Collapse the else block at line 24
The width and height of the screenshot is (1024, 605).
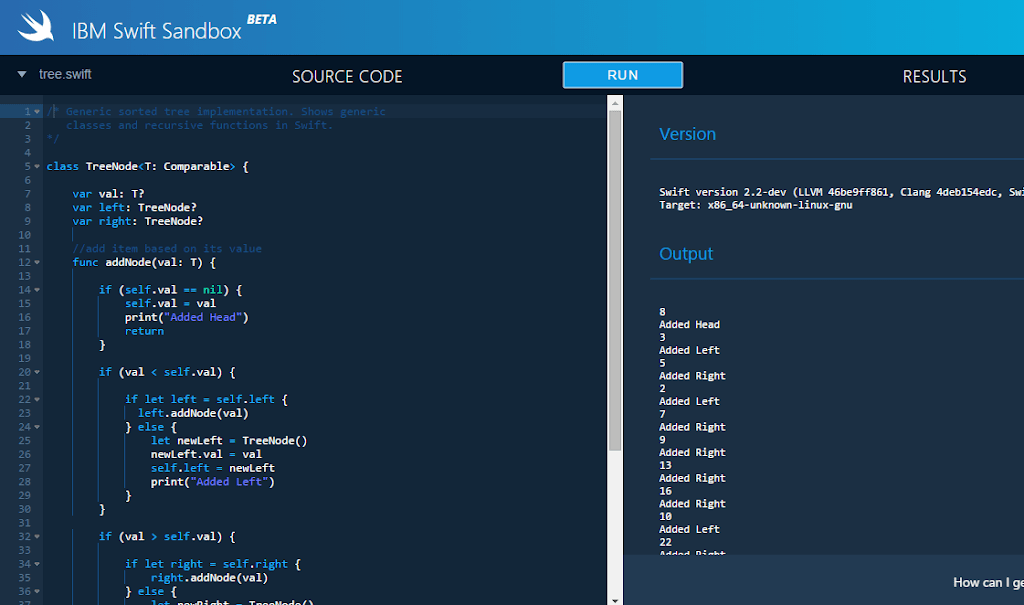37,426
